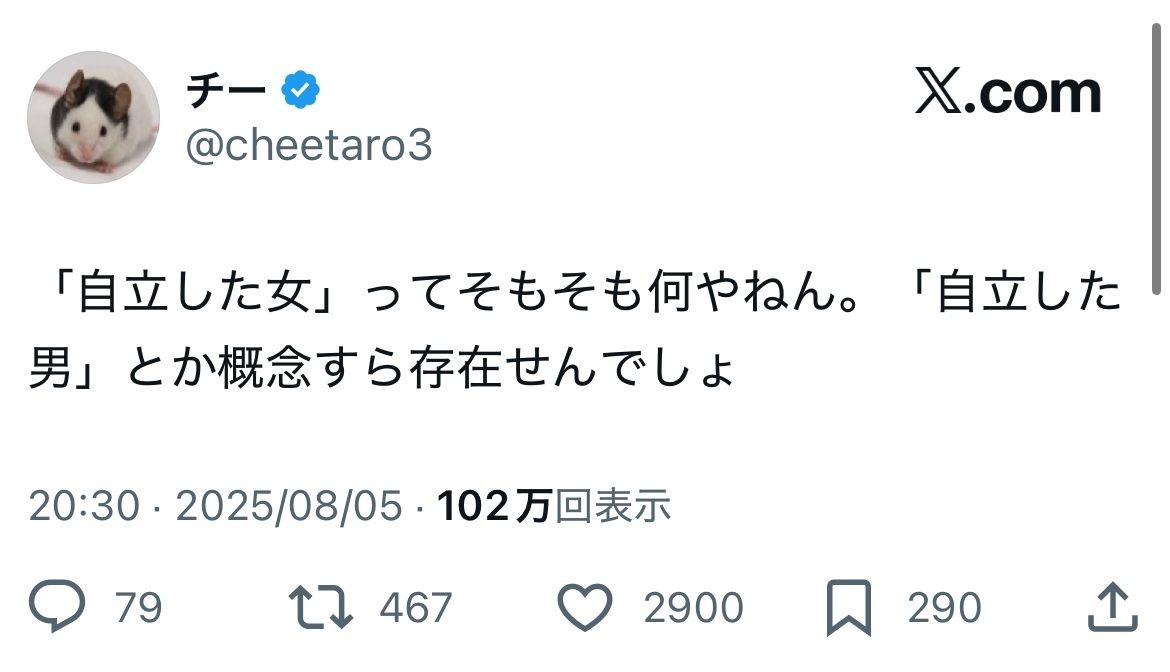Open the share menu with the upload arrow icon
Screen dimensions: 1170x672
(x=1110, y=607)
